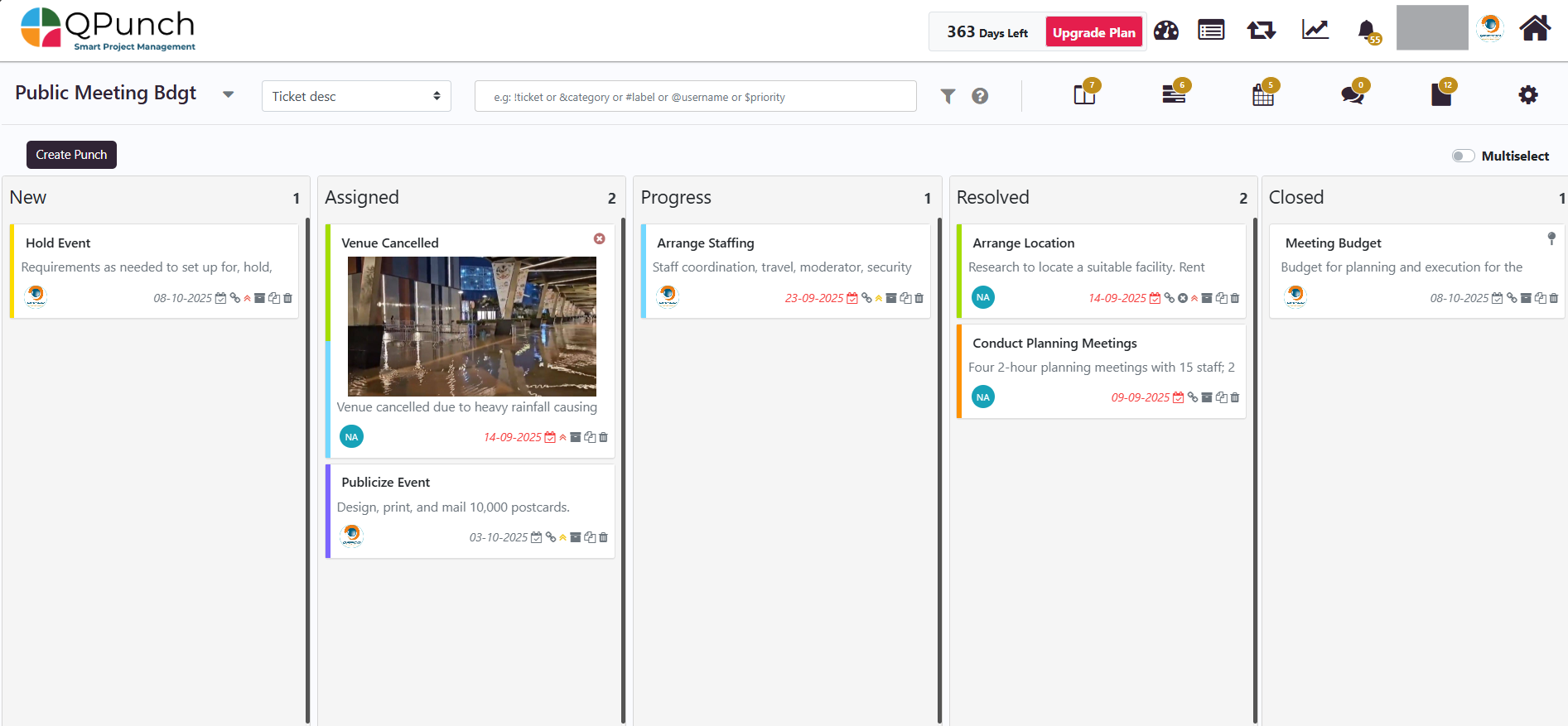
Task: Delete the Hold Event card via trash icon
Action: [x=288, y=299]
